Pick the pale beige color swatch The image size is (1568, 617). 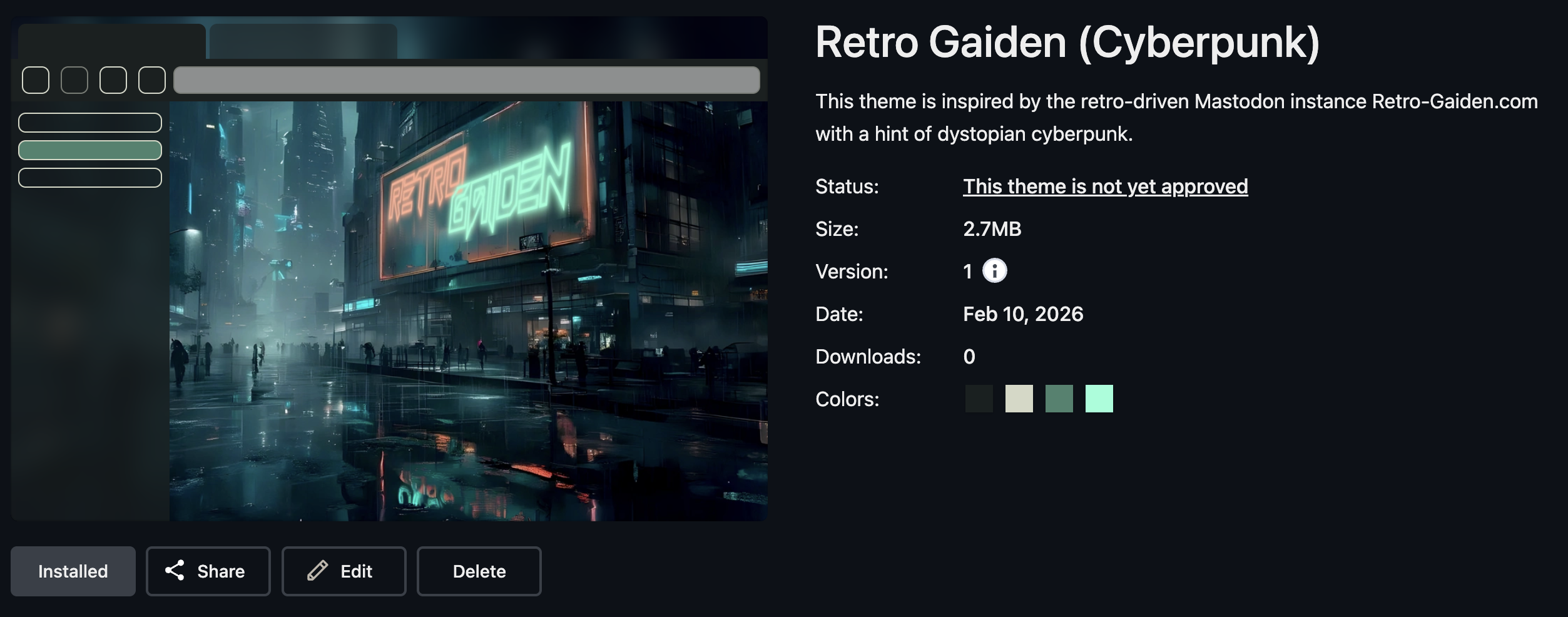pos(1019,399)
